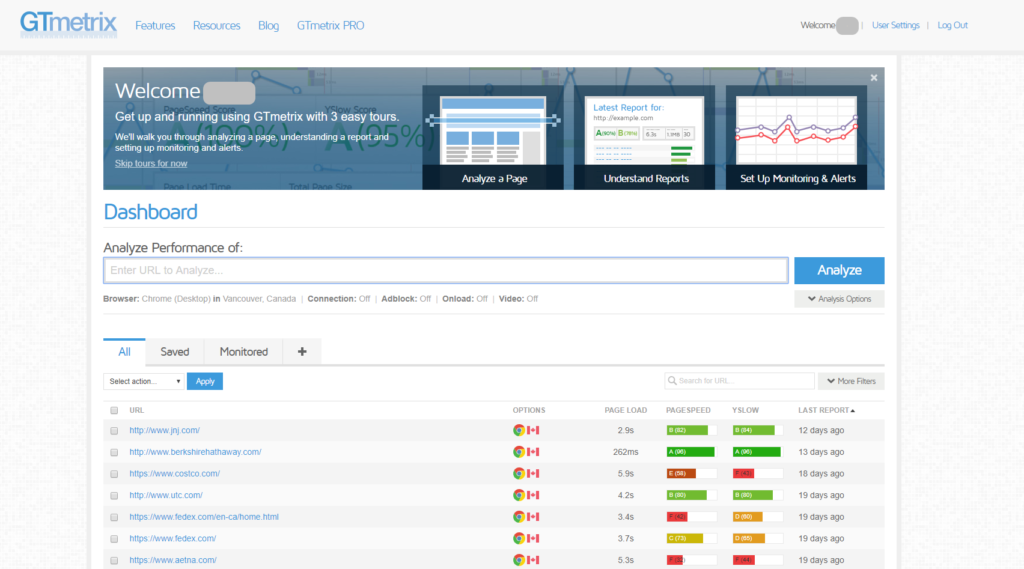Click the Enter URL to Analyze field
1024x569 pixels.
445,270
